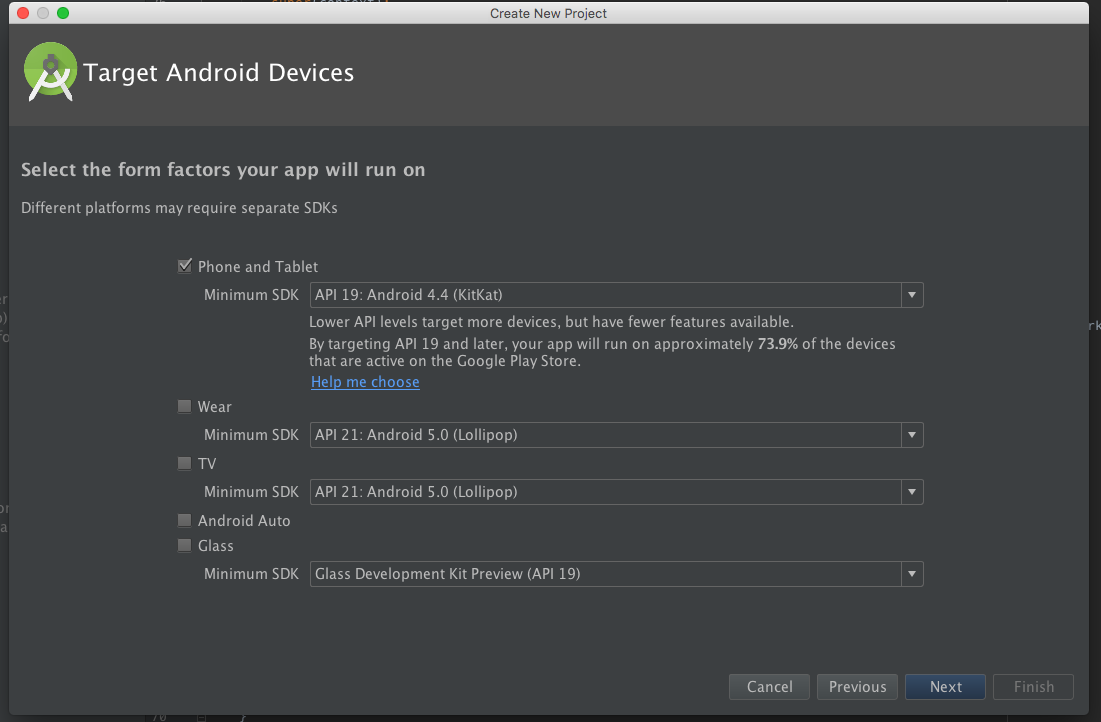Open the Glass Minimum SDK dropdown arrow
Image resolution: width=1101 pixels, height=722 pixels.
click(912, 574)
